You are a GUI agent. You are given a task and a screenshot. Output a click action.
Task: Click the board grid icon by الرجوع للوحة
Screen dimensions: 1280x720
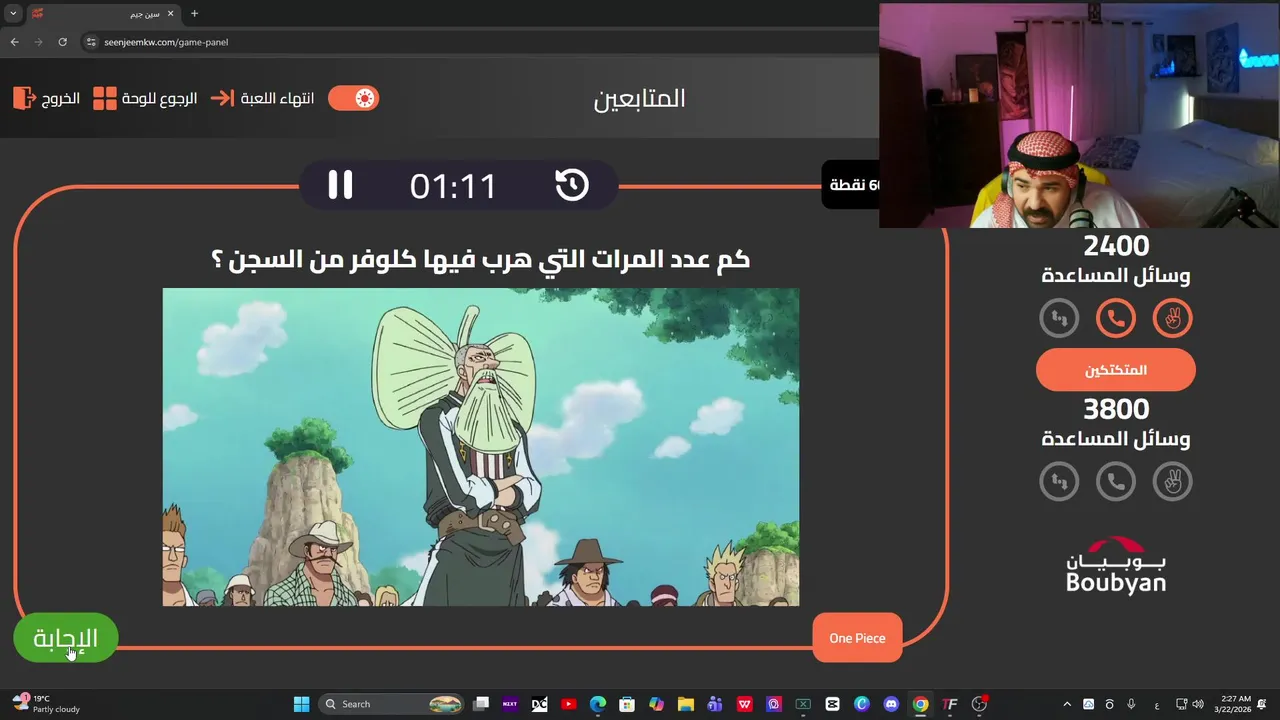coord(105,98)
